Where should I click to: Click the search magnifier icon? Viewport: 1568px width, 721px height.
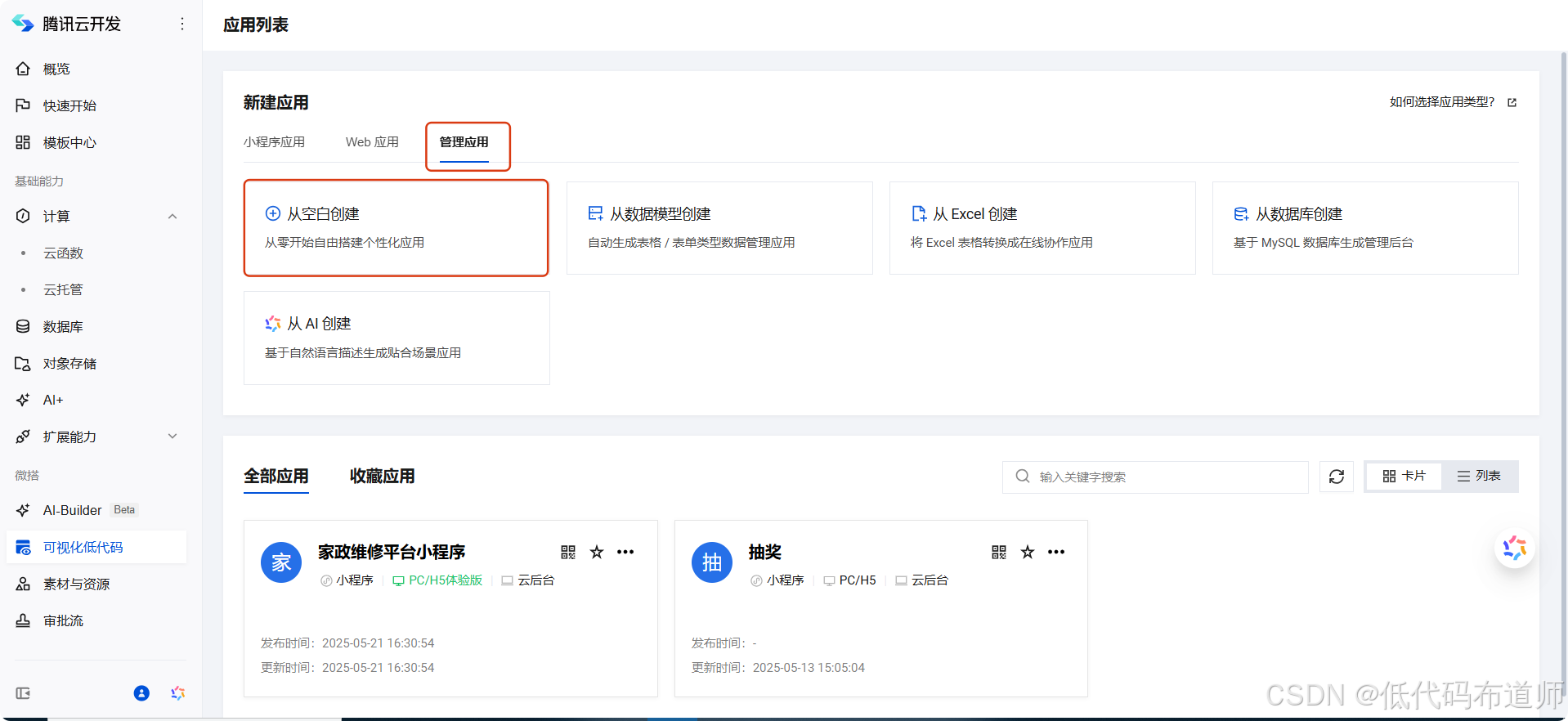point(1022,477)
